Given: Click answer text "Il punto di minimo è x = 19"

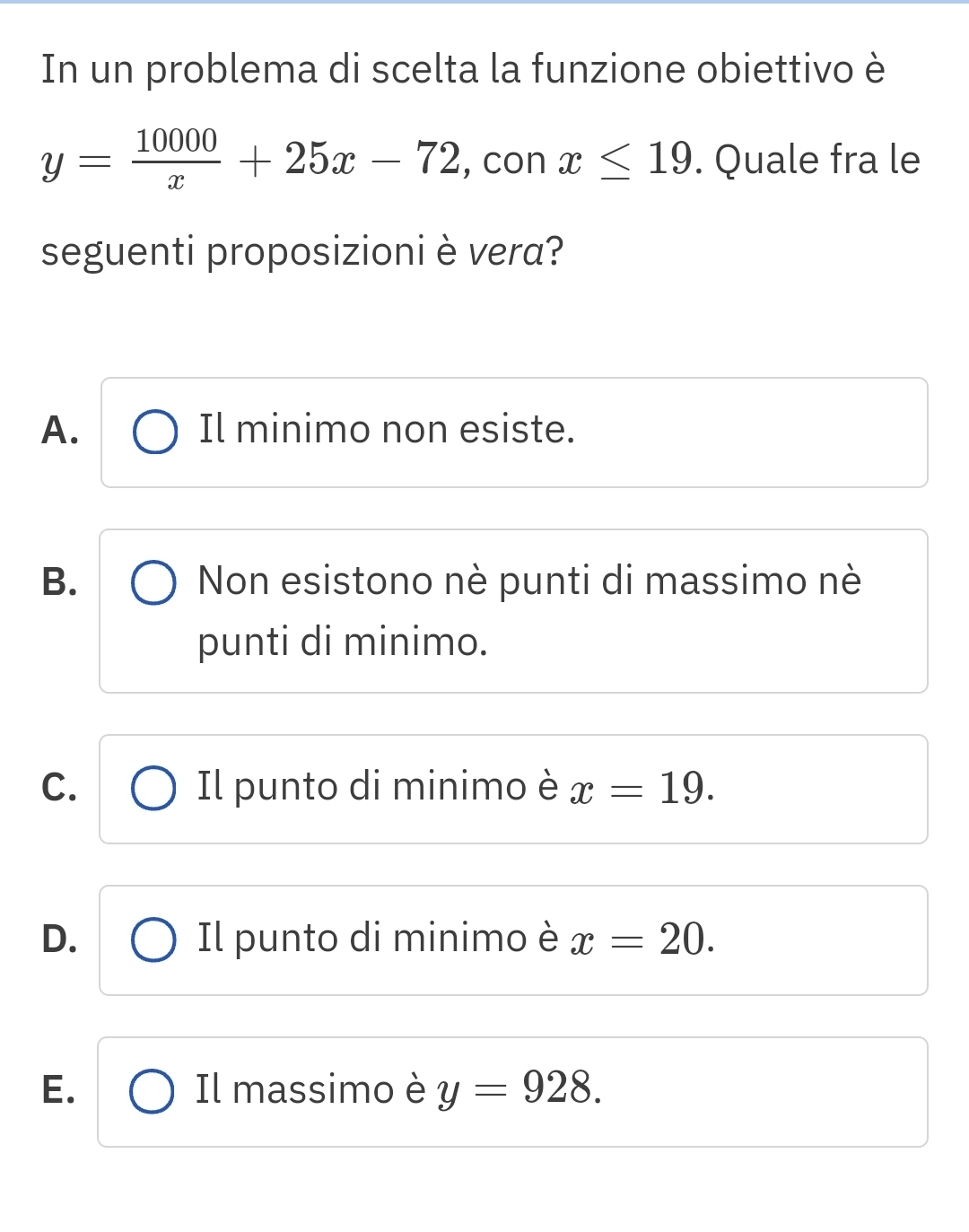Looking at the screenshot, I should (456, 788).
